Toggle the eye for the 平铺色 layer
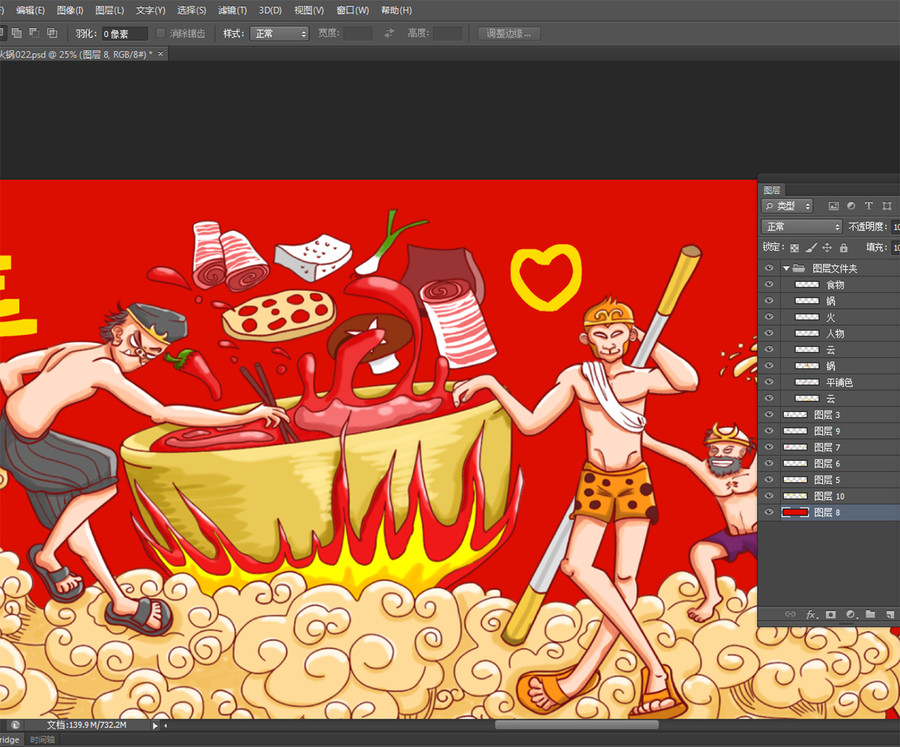The width and height of the screenshot is (900, 747). pos(769,382)
